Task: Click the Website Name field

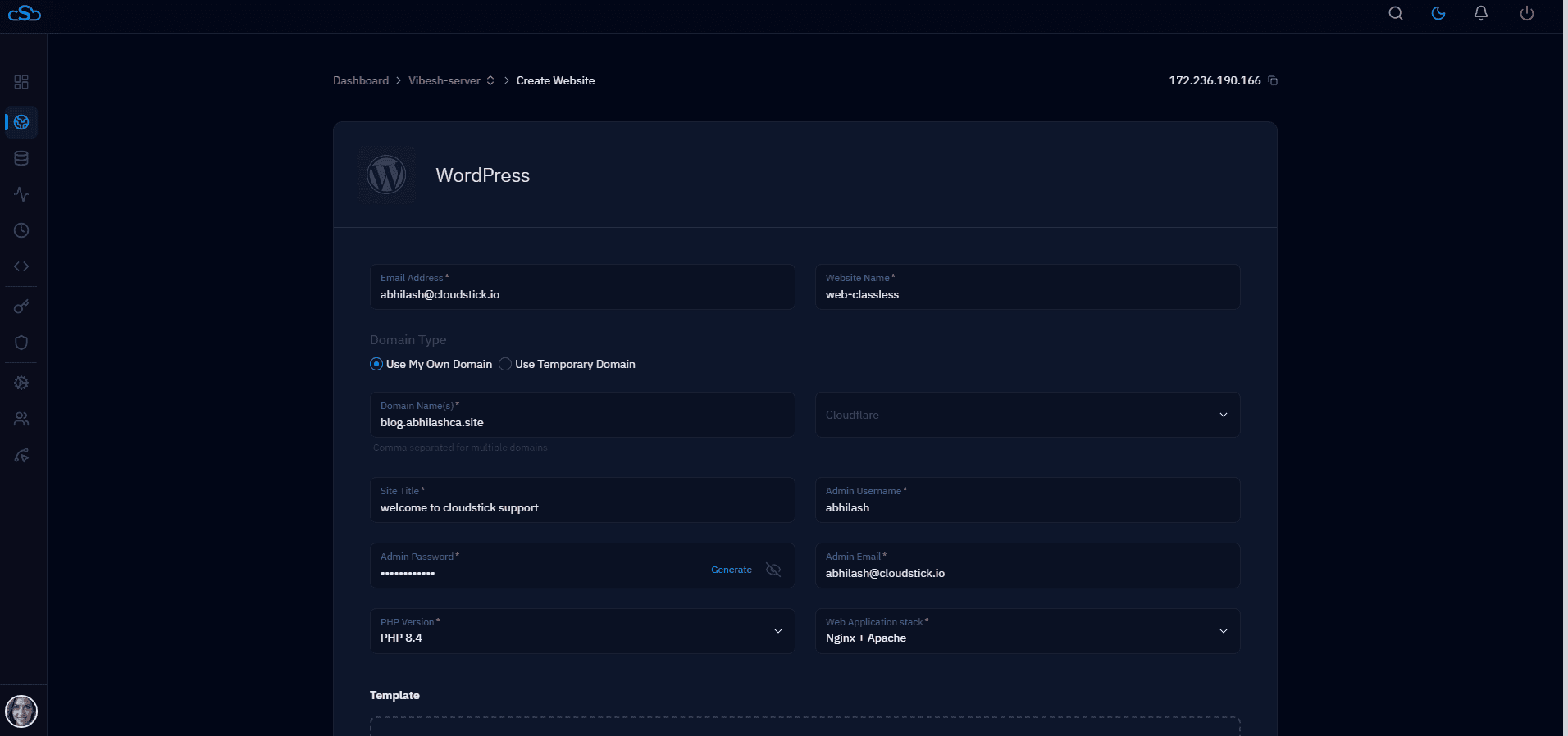Action: (1028, 287)
